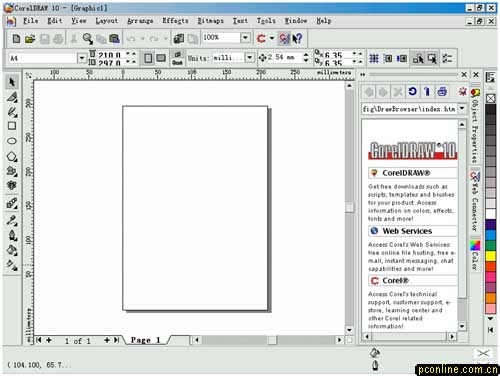The width and height of the screenshot is (500, 376).
Task: Pick the yellow color swatch
Action: point(490,256)
